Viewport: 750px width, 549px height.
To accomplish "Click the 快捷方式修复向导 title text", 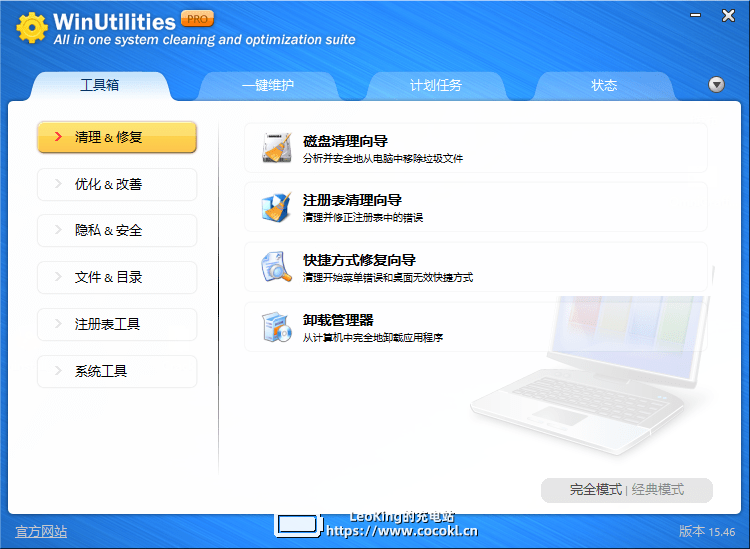I will [x=359, y=260].
